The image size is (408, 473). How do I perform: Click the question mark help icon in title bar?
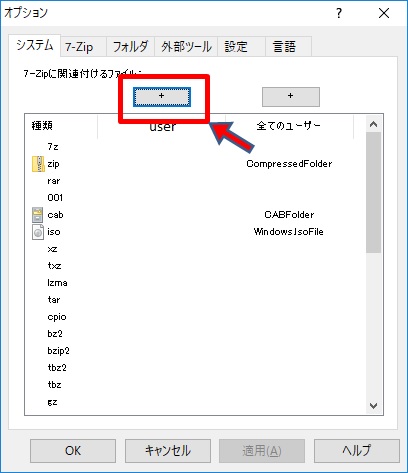339,13
